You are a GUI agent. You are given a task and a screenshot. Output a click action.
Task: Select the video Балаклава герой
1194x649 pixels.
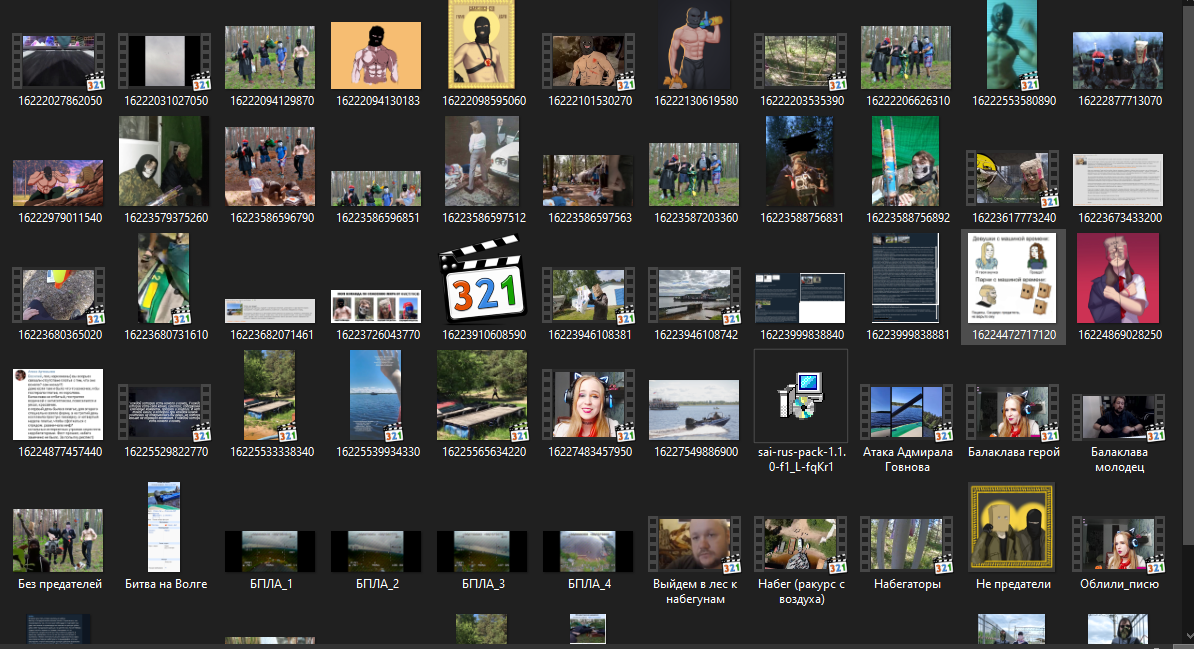1012,413
